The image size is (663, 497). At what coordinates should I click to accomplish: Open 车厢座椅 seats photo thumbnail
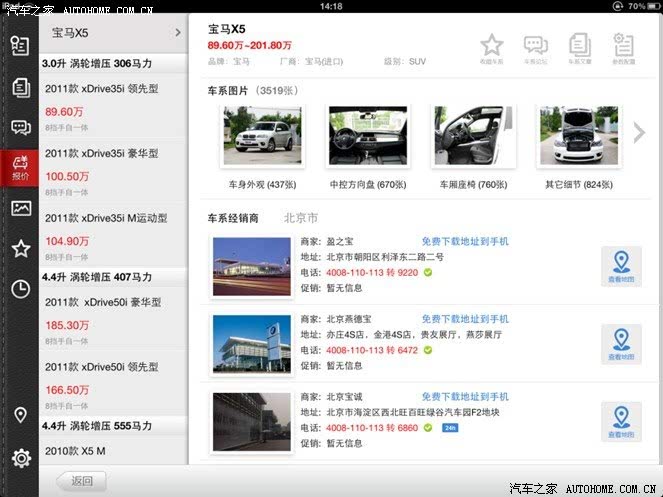[474, 135]
